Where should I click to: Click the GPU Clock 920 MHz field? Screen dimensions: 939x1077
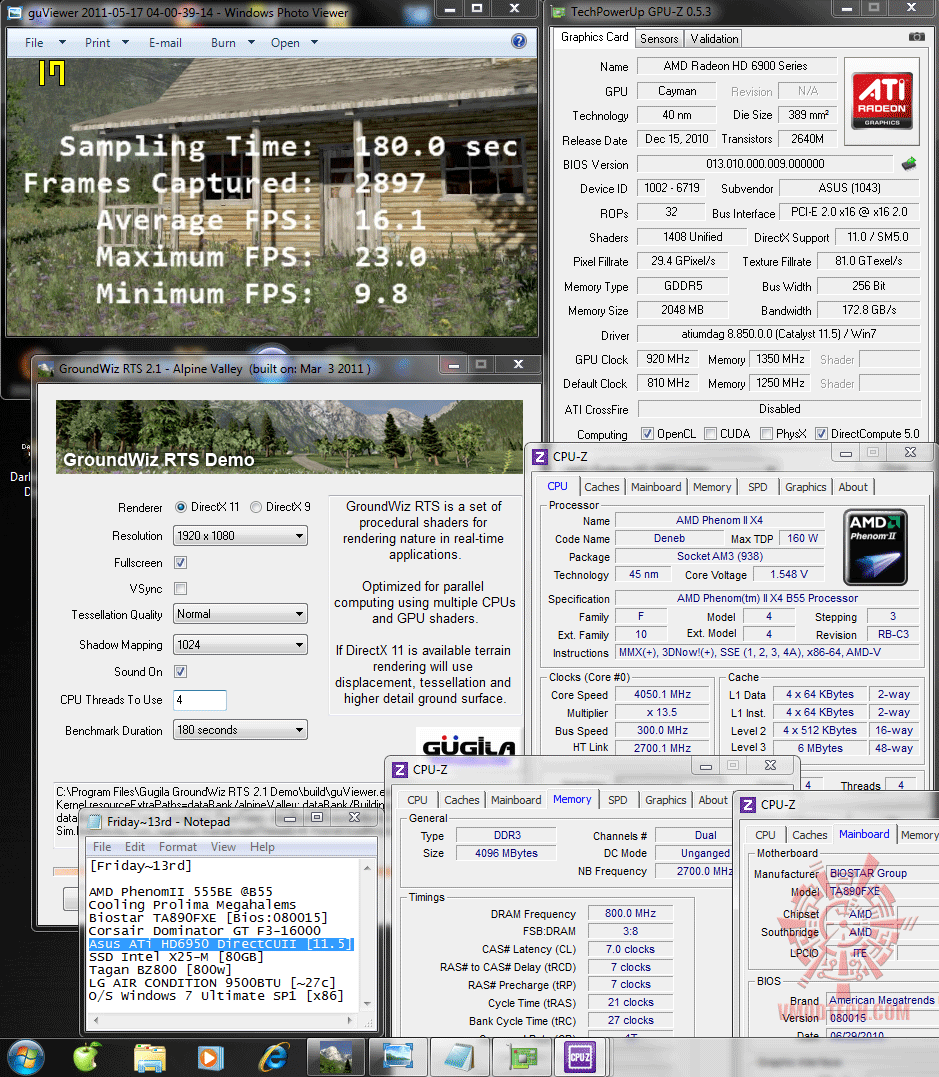(x=668, y=359)
